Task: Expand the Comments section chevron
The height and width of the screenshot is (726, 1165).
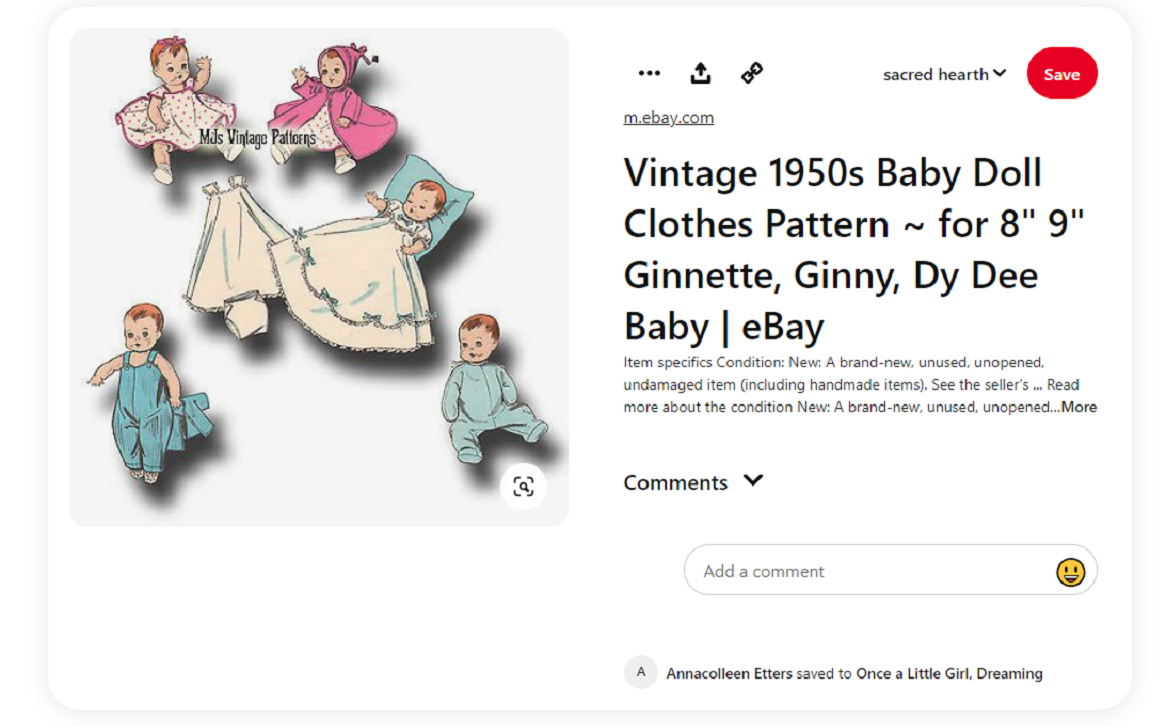Action: point(754,481)
